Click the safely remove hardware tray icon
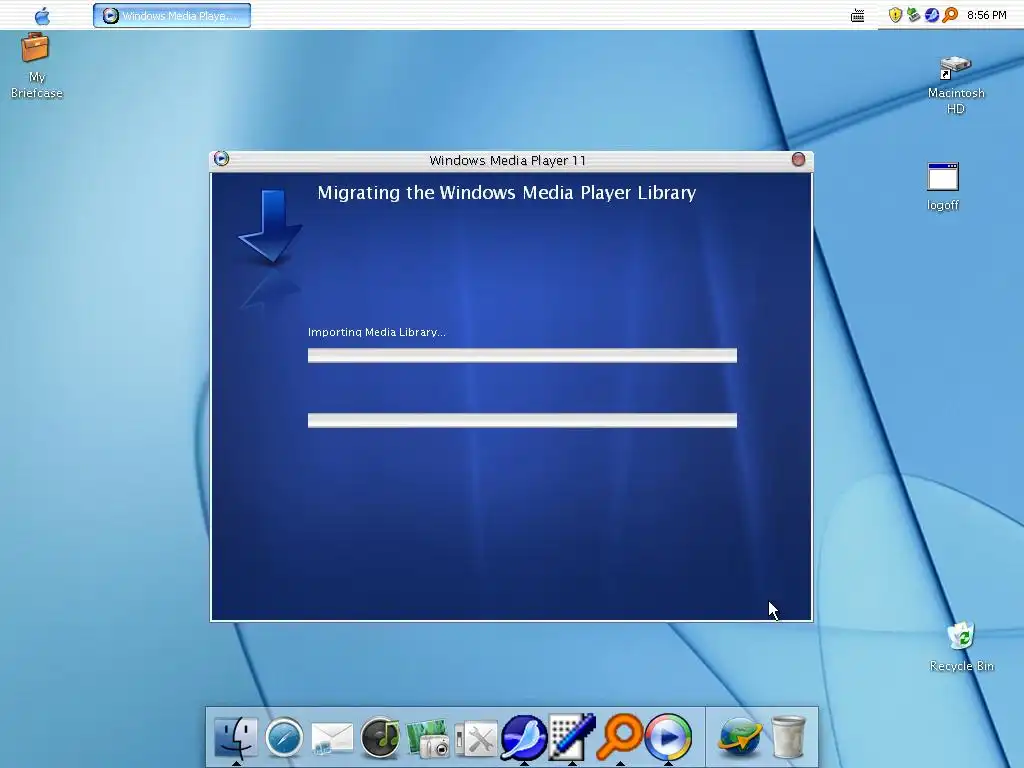 [914, 15]
